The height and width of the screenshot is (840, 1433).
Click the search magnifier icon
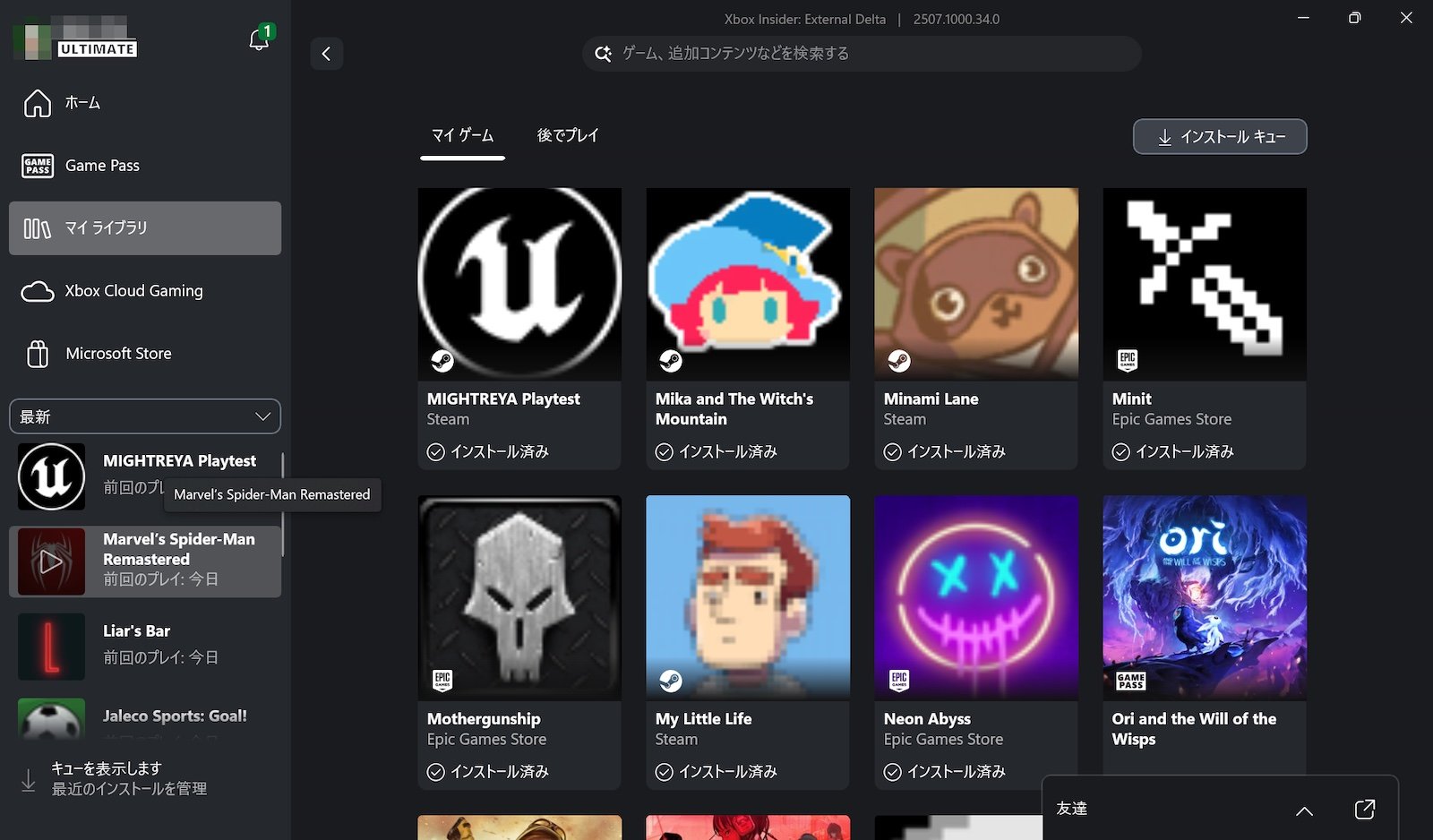click(604, 54)
